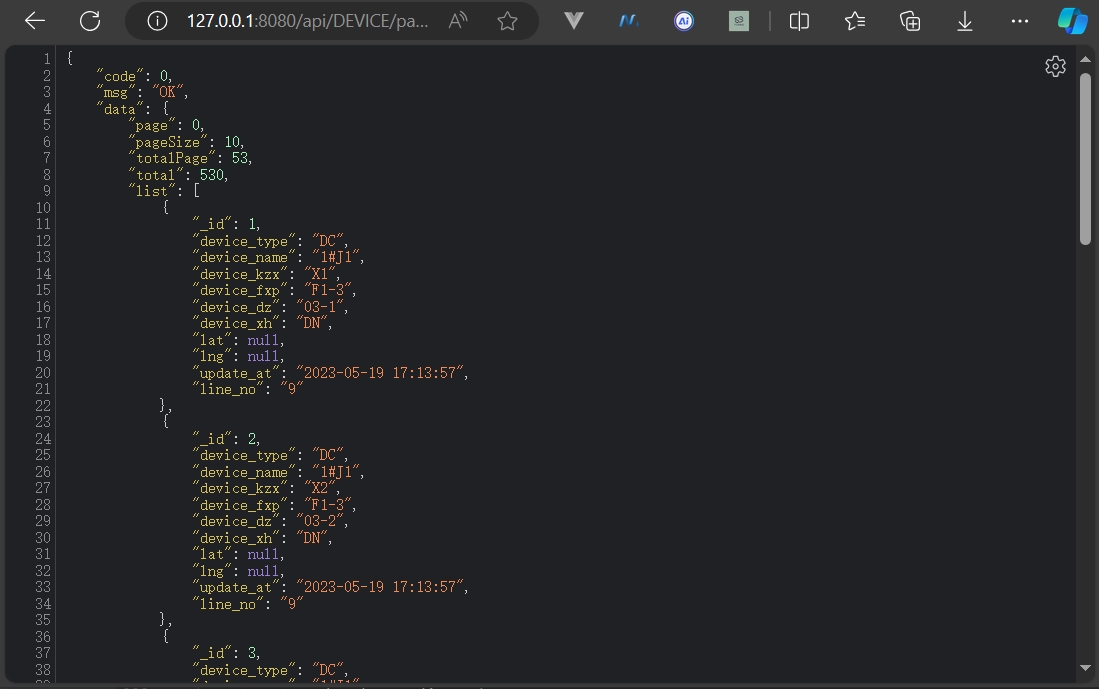Open the Collections panel

[910, 21]
